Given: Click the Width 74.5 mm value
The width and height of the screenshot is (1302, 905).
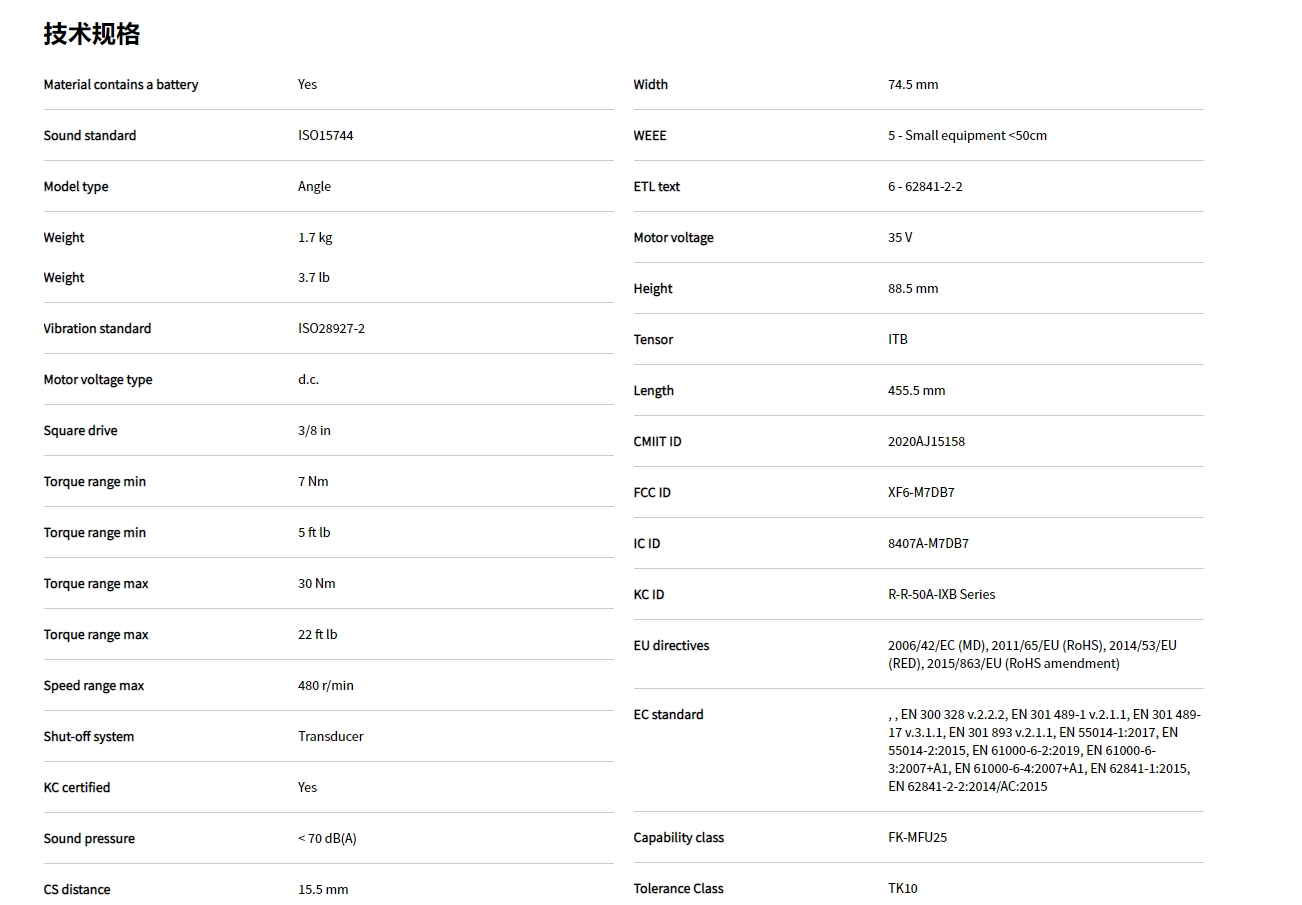Looking at the screenshot, I should point(912,85).
